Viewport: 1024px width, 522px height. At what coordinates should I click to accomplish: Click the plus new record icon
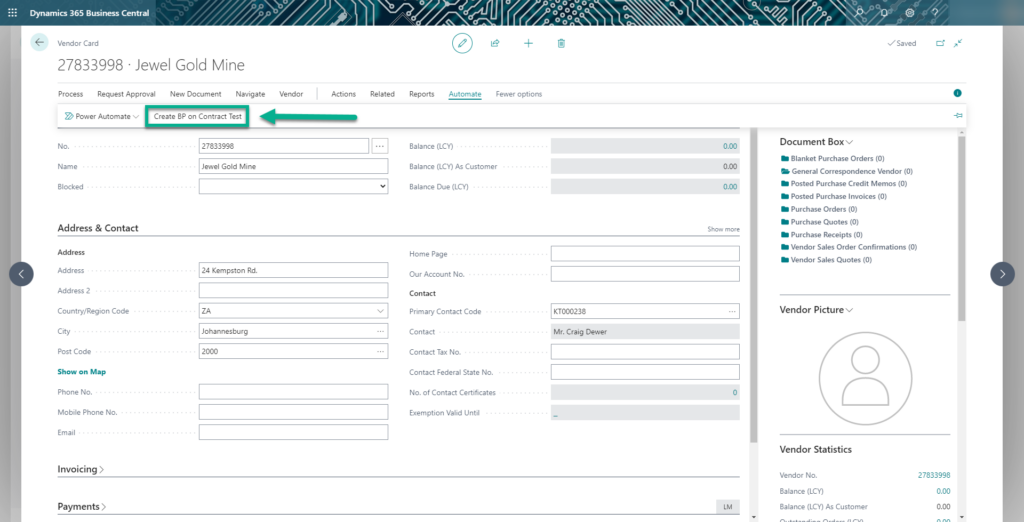[528, 43]
